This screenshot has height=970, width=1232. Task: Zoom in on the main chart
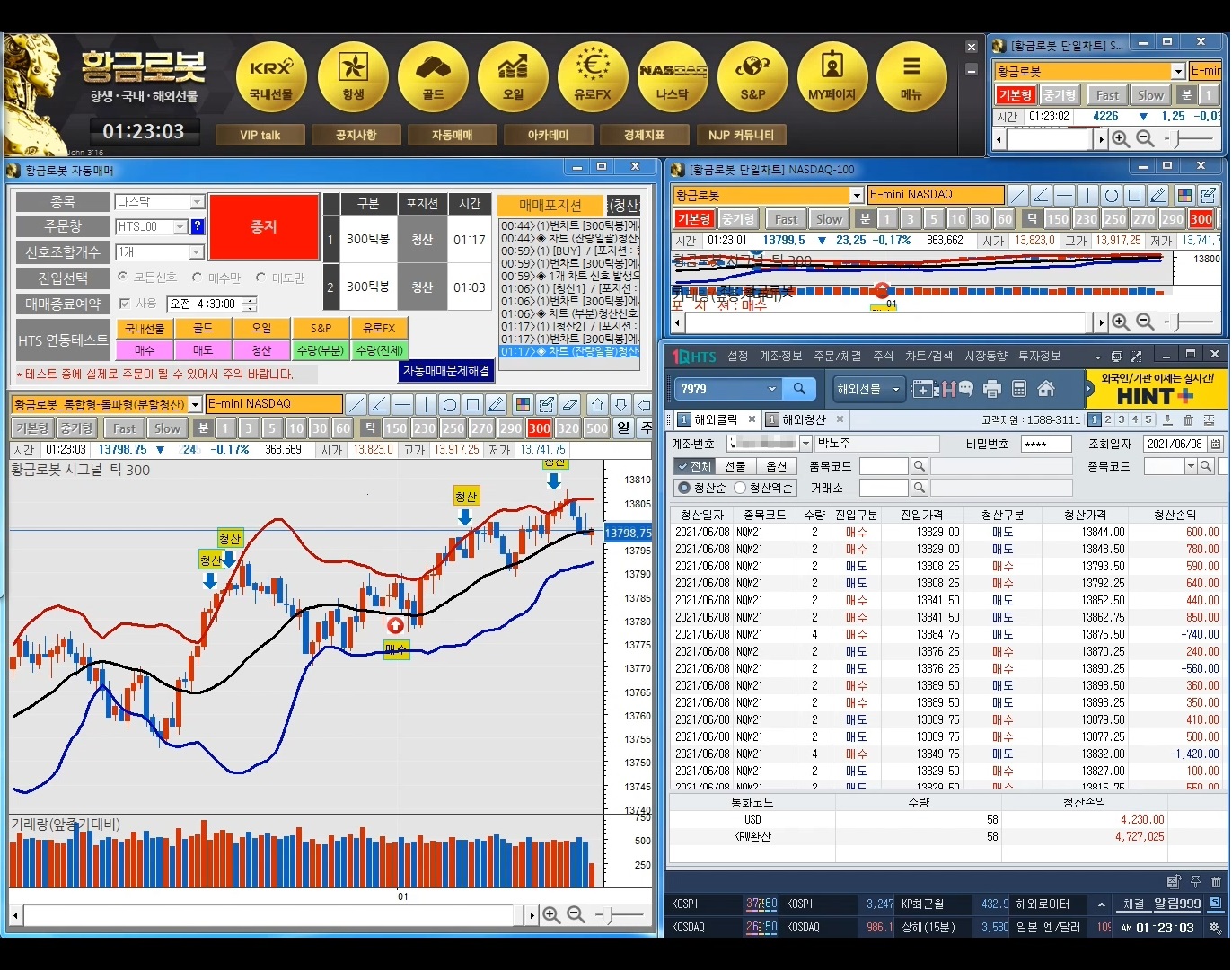[x=551, y=915]
